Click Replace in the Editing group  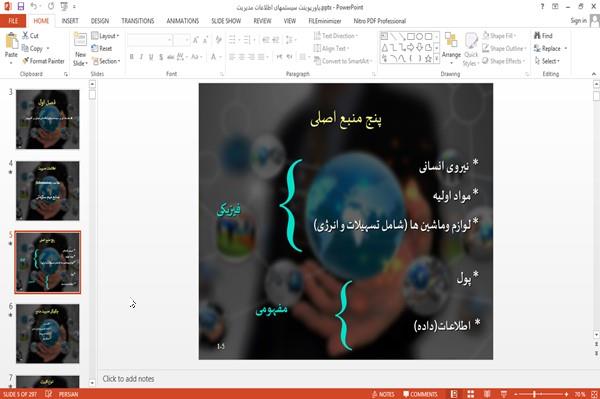click(547, 48)
